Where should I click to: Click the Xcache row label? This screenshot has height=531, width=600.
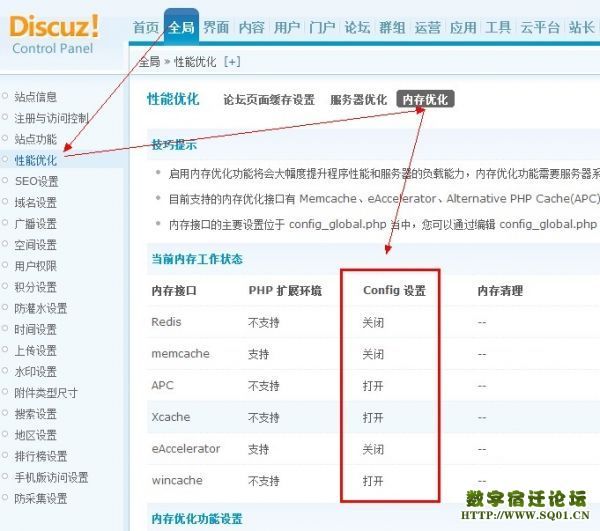171,417
